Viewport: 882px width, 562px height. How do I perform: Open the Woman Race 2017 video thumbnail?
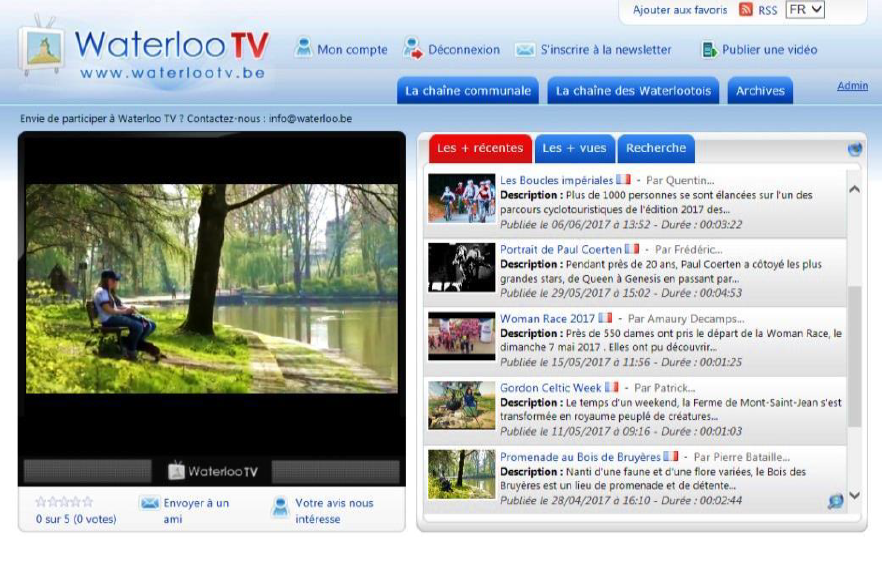point(462,335)
